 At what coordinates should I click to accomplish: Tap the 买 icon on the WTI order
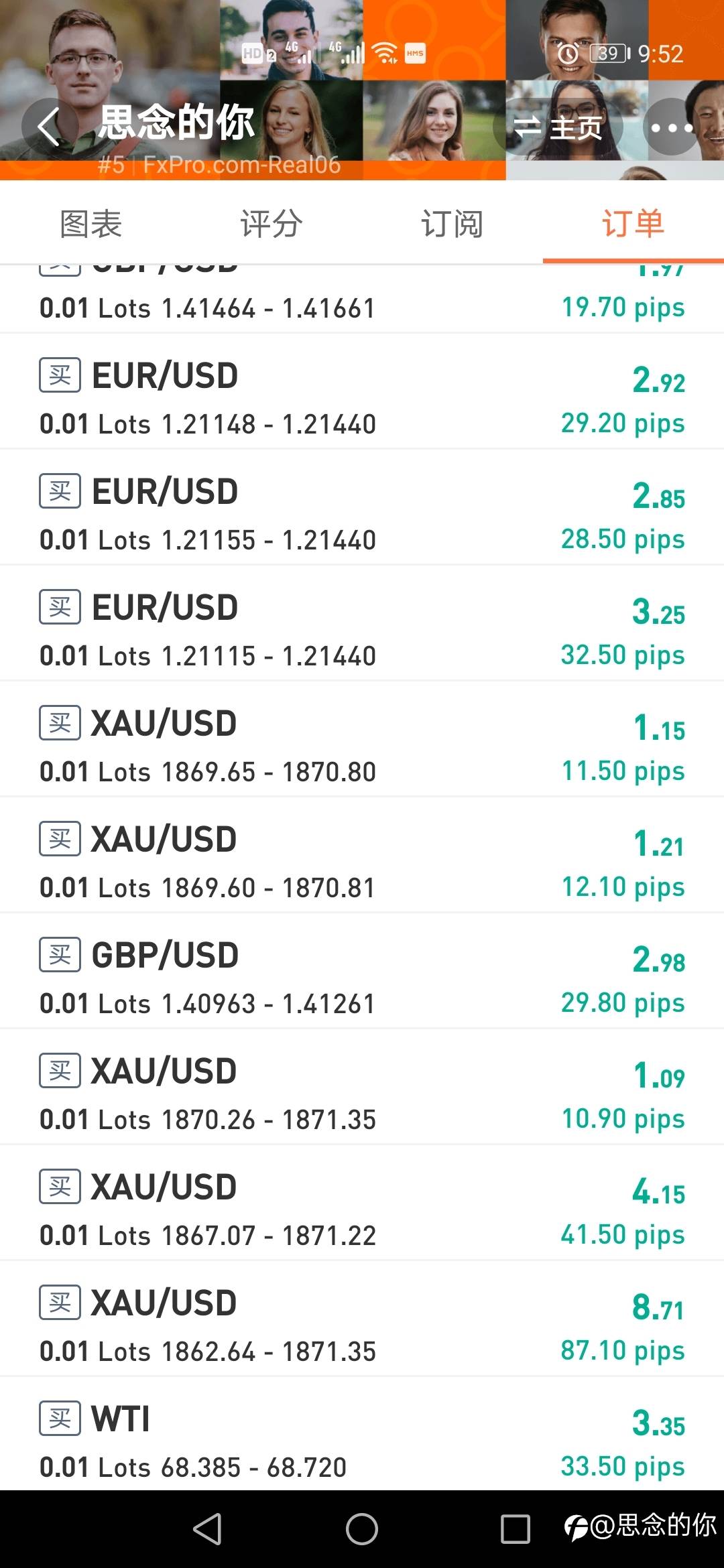point(60,1418)
